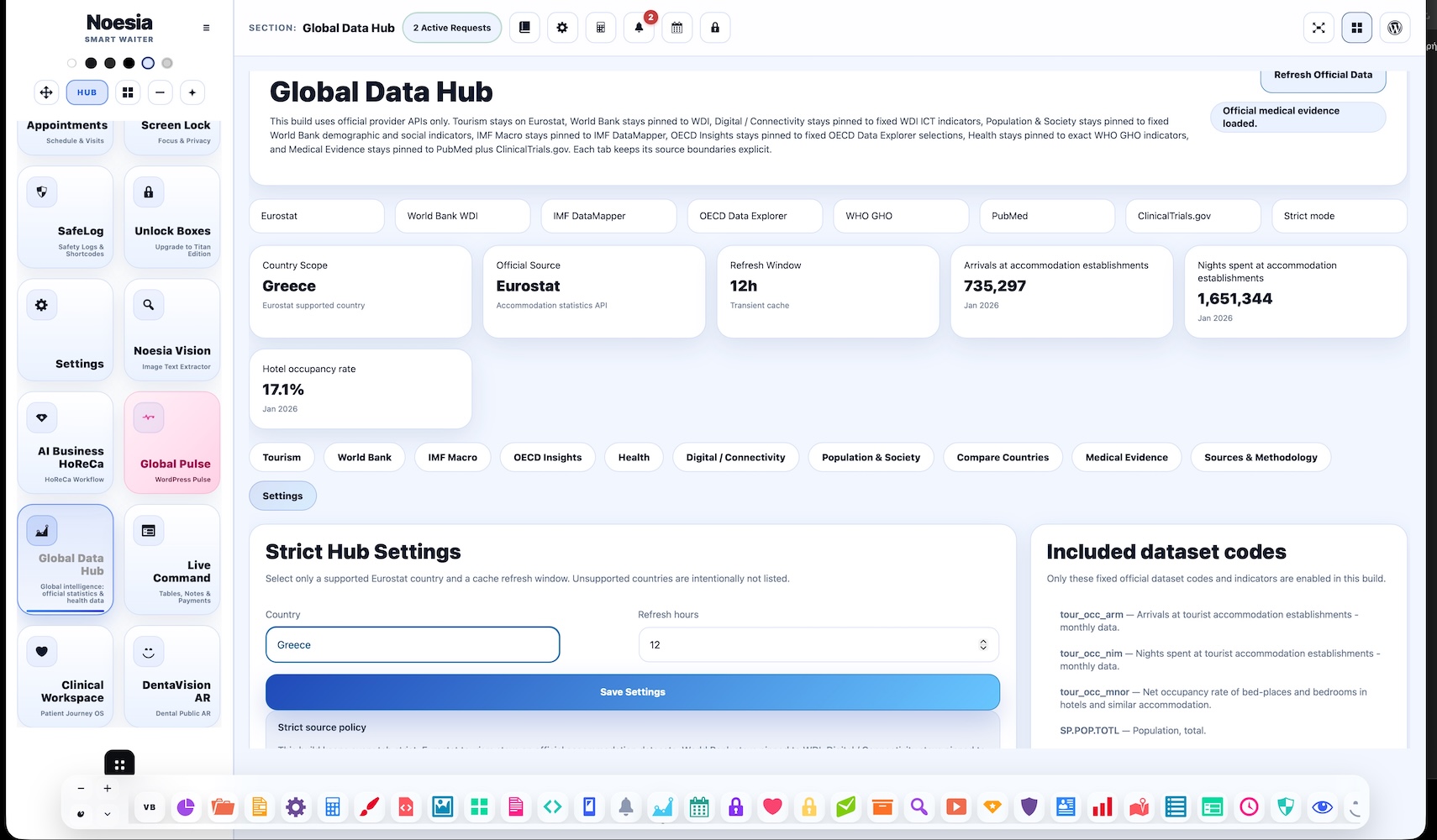Open the book icon in the top toolbar
The height and width of the screenshot is (840, 1437).
click(x=524, y=28)
